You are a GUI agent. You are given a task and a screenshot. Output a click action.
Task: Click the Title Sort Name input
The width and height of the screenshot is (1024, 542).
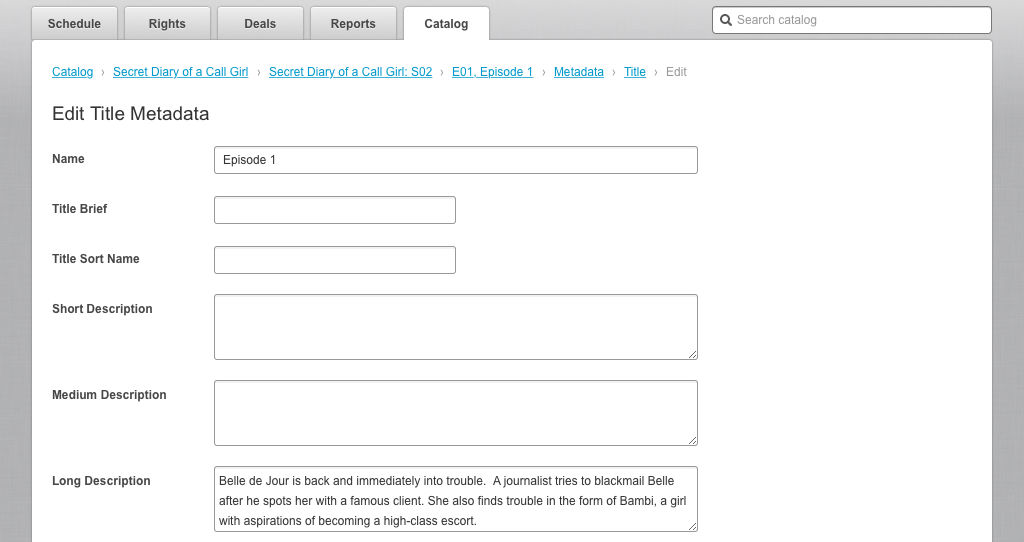[335, 260]
